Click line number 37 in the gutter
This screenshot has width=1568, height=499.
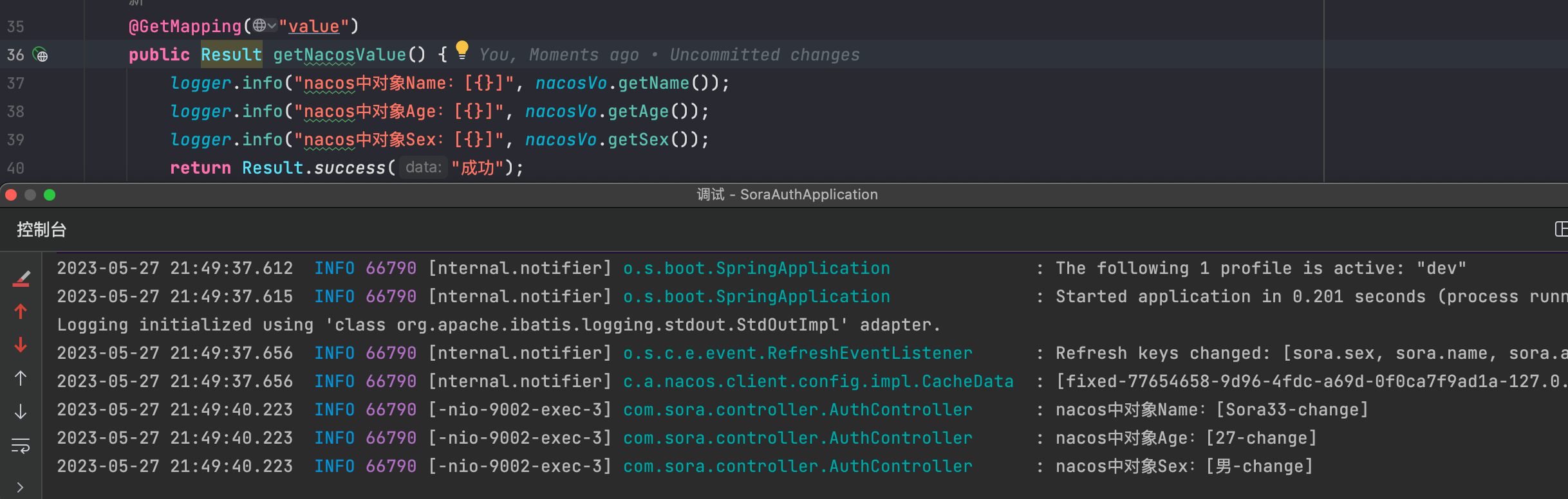[15, 83]
